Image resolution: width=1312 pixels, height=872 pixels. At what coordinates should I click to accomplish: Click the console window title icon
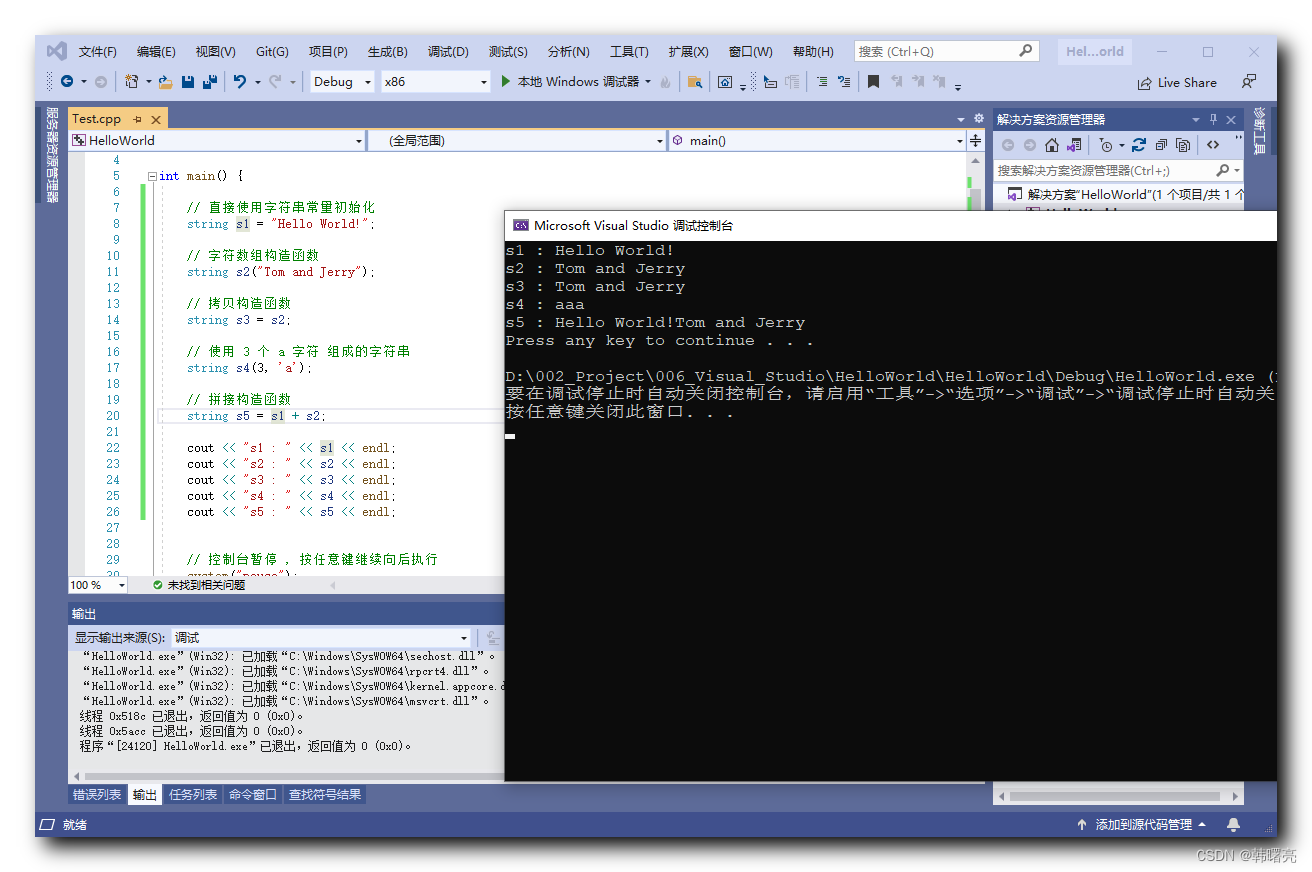tap(520, 226)
